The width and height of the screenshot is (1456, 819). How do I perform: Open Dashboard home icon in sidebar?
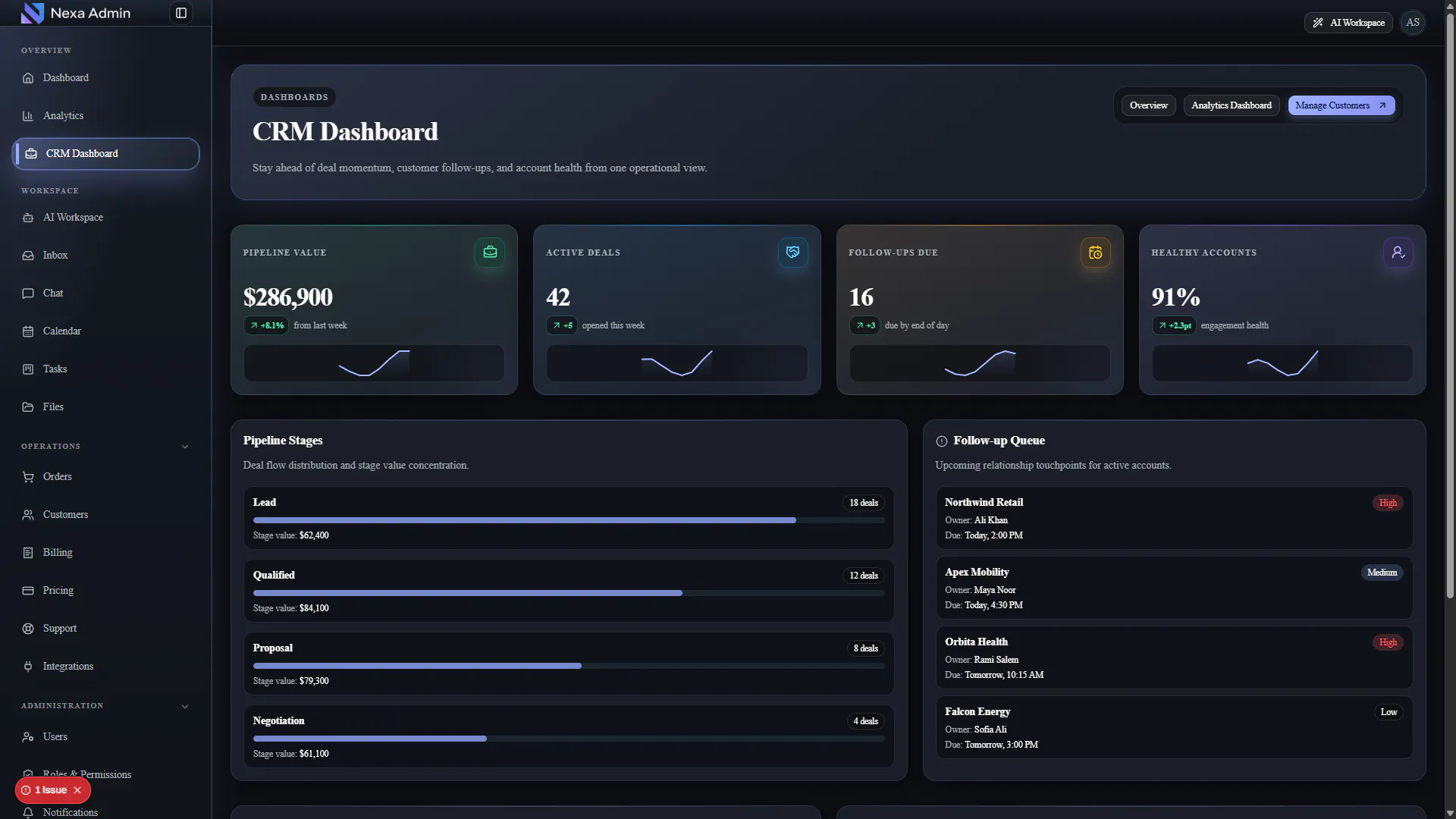(x=28, y=78)
